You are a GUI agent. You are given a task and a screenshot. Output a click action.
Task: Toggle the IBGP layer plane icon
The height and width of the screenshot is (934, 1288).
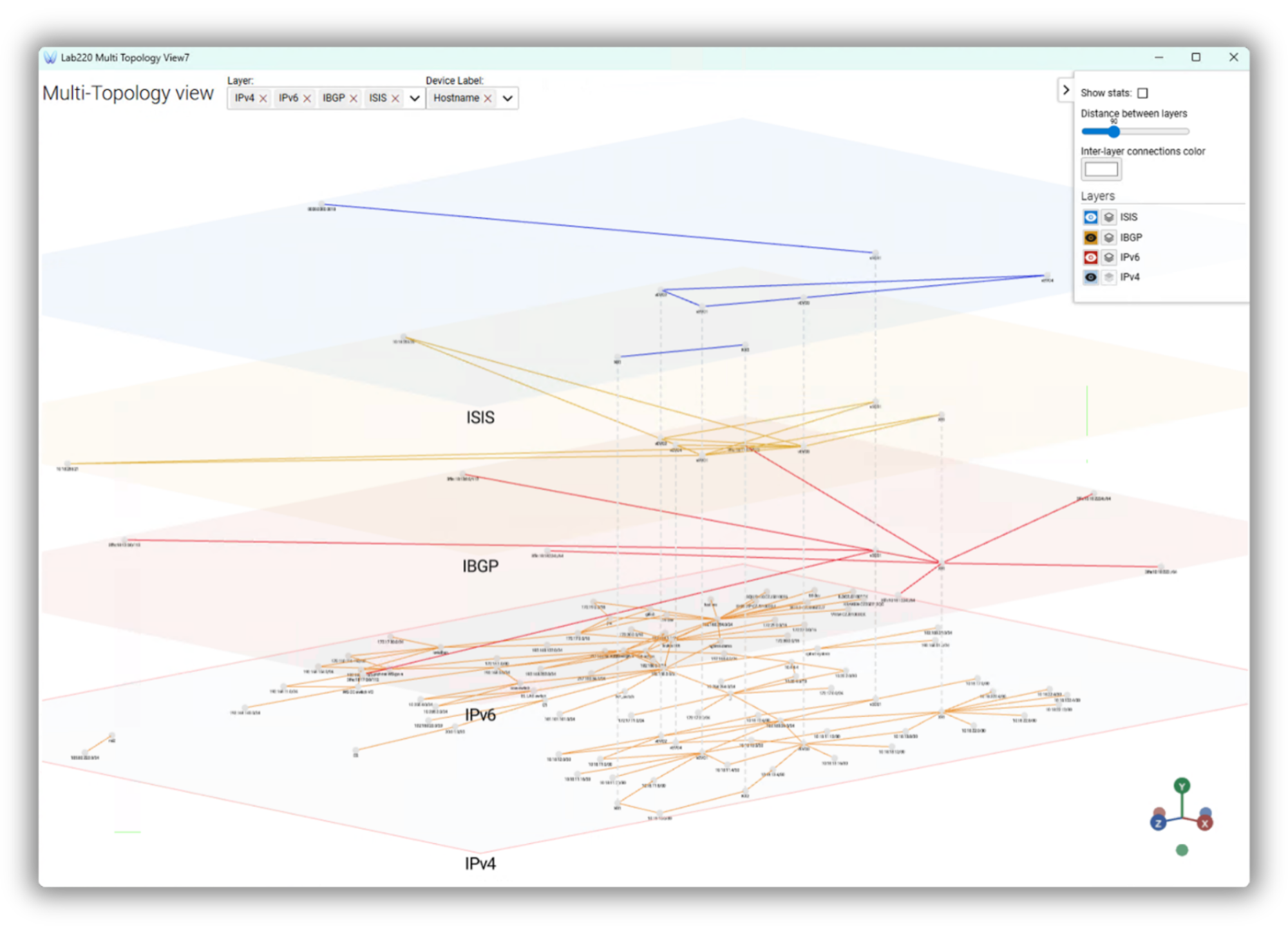[1109, 238]
